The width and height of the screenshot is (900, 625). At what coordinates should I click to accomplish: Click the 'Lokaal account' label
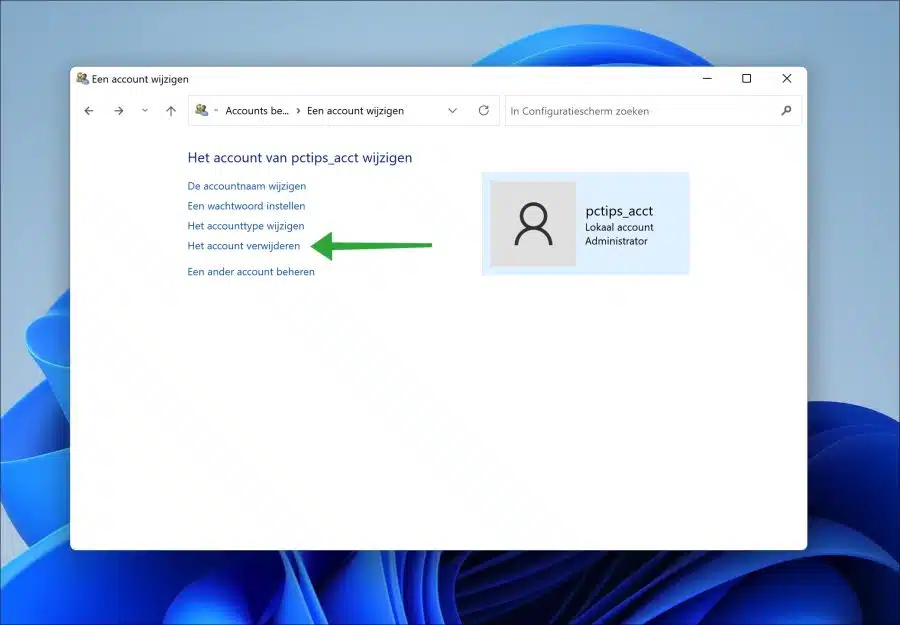click(x=619, y=227)
